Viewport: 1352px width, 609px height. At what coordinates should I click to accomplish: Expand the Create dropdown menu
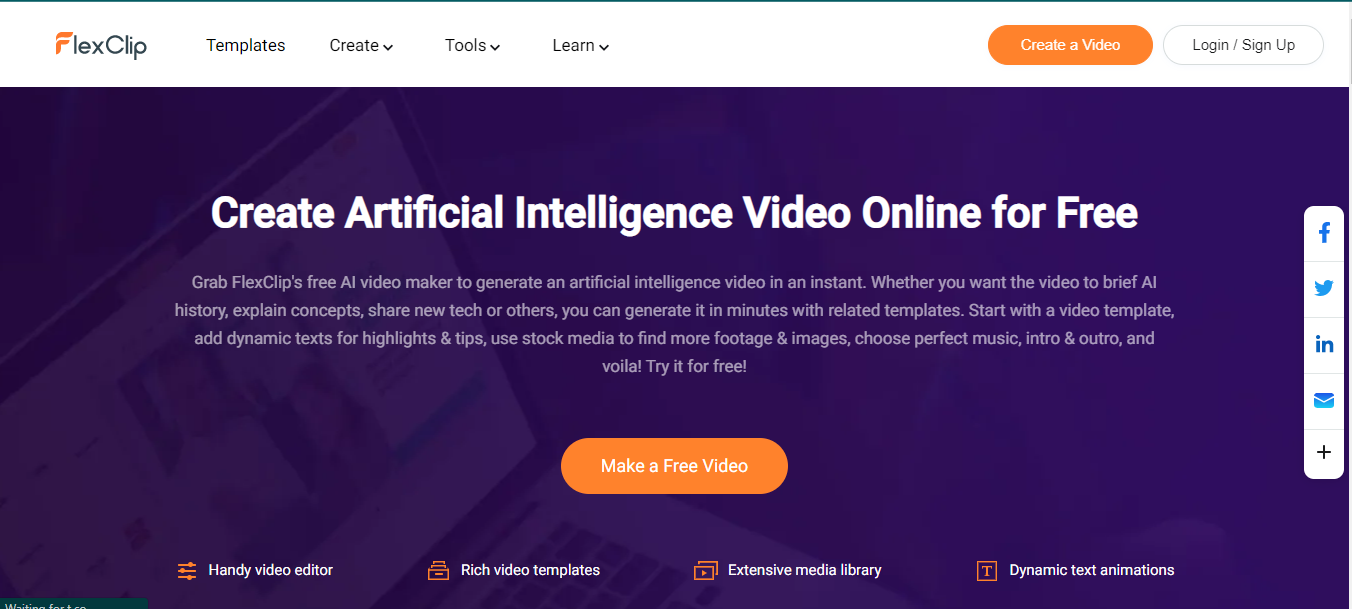pos(361,45)
